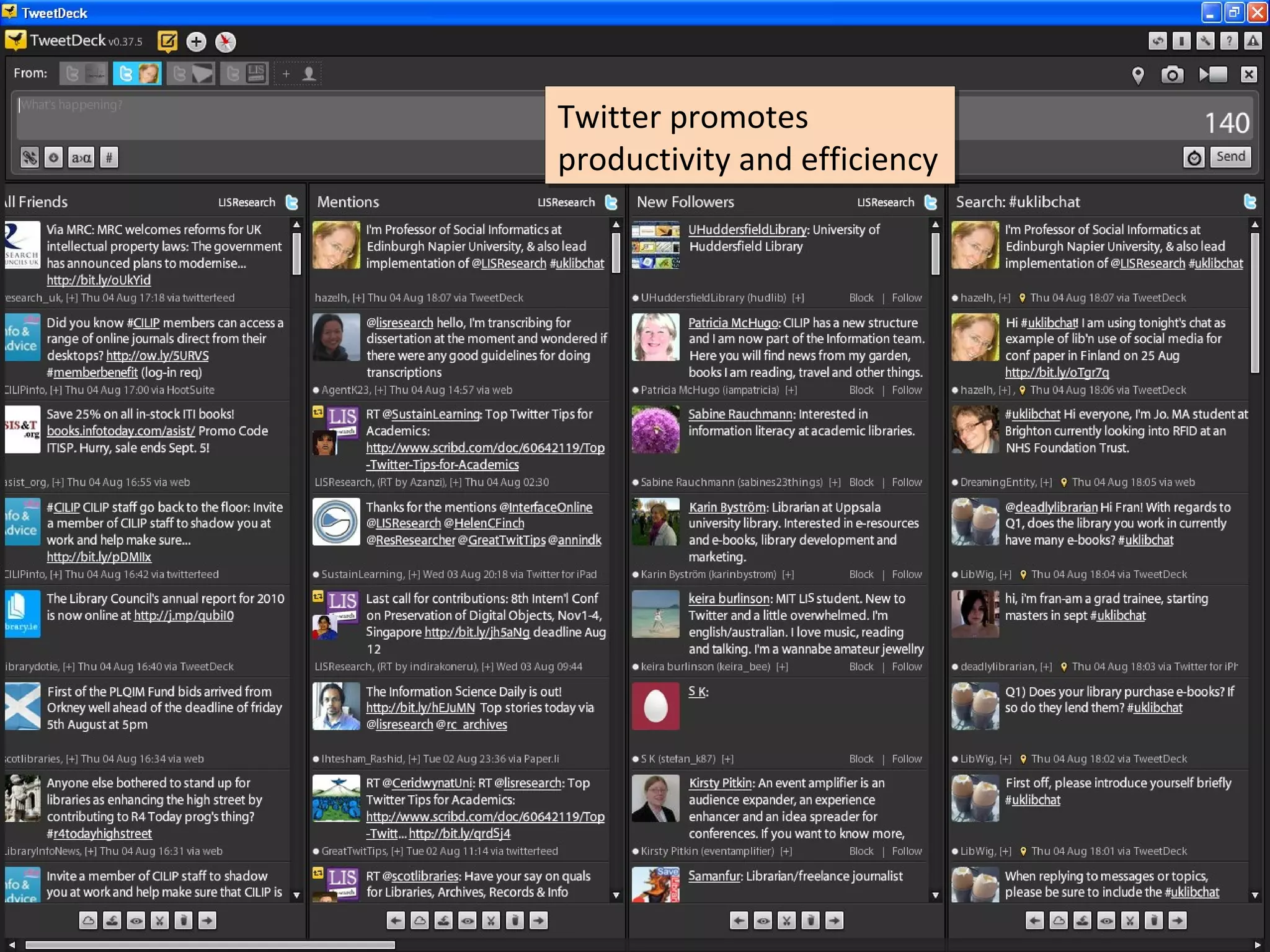This screenshot has width=1270, height=952.
Task: Click up arrow of #uklibchat column scrollbar
Action: [x=1255, y=224]
